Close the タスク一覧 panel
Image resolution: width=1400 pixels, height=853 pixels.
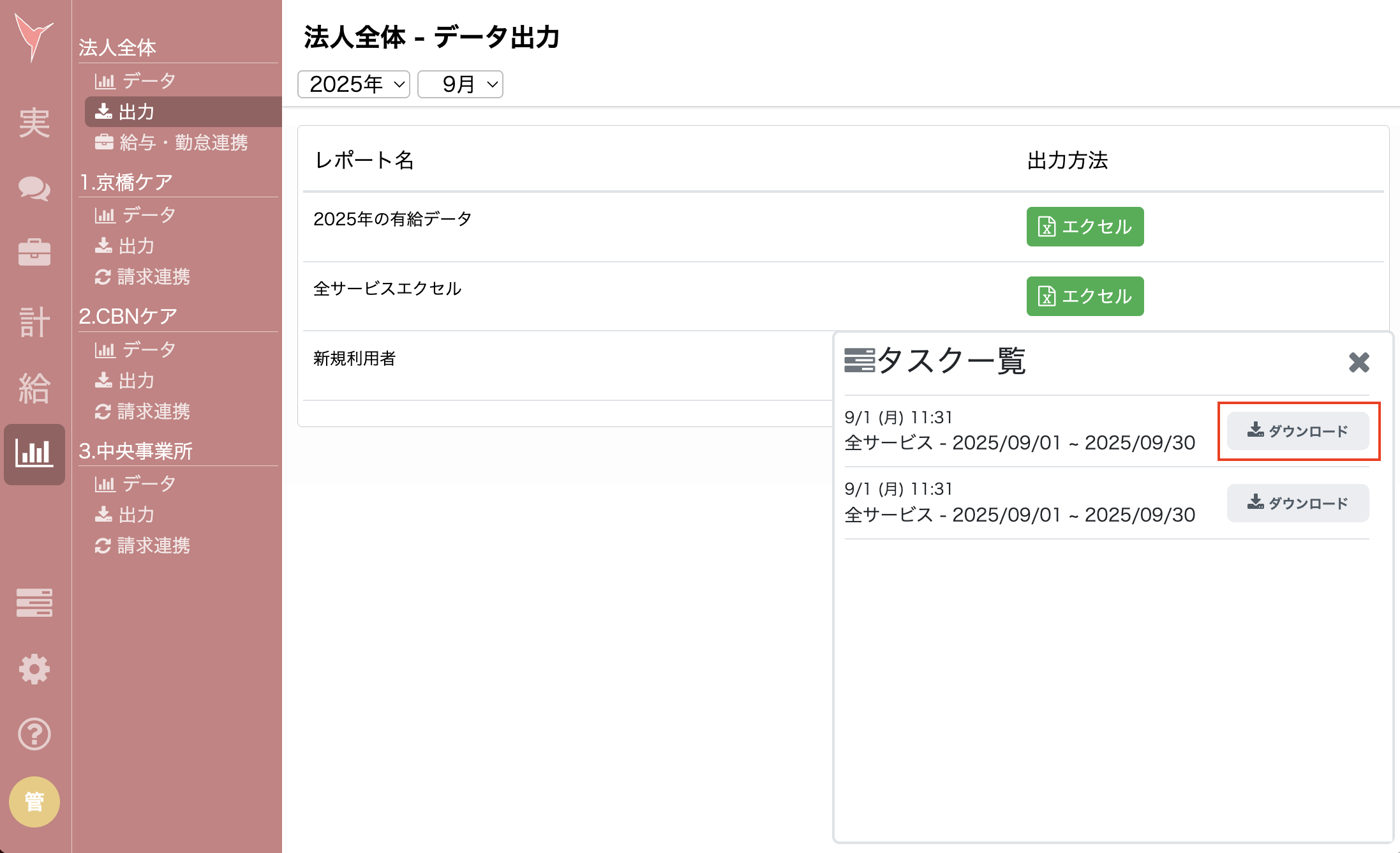[1359, 363]
